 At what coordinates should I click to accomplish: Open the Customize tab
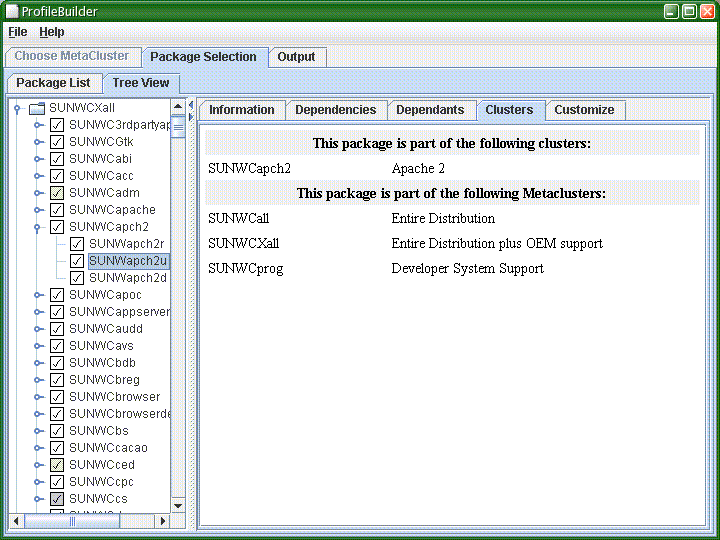[x=585, y=110]
